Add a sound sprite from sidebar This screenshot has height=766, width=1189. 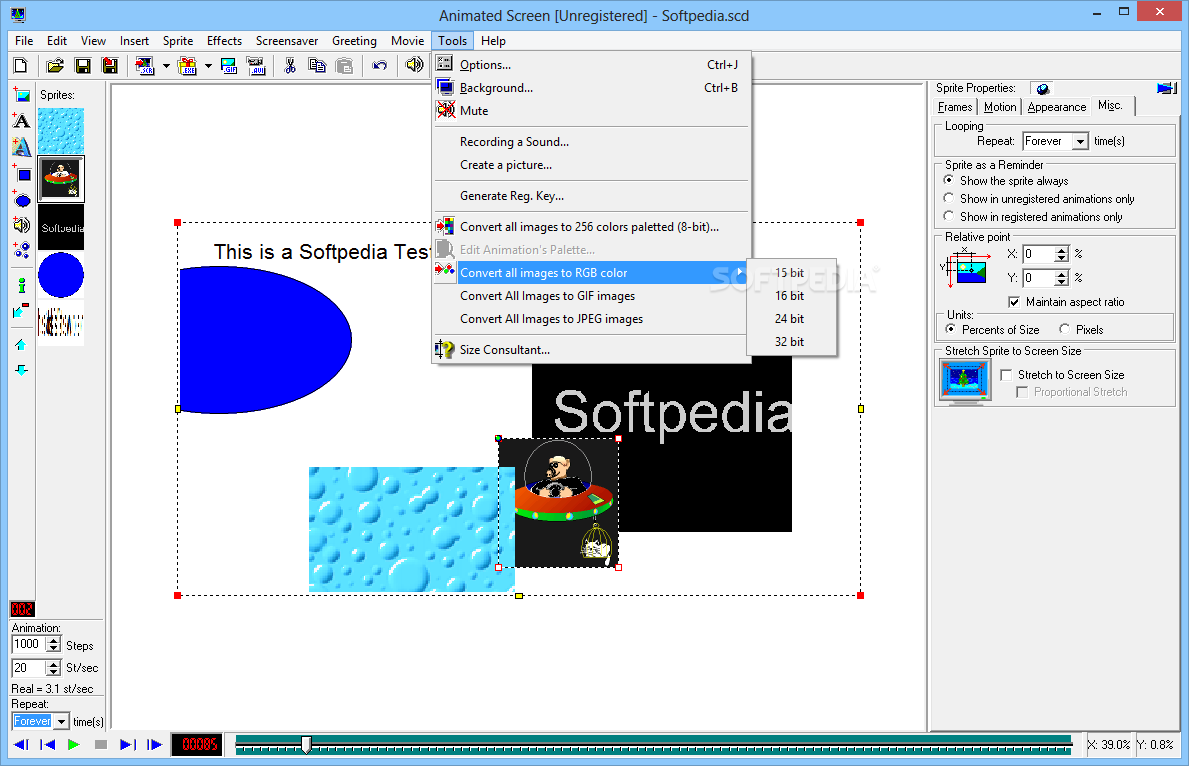(x=21, y=224)
